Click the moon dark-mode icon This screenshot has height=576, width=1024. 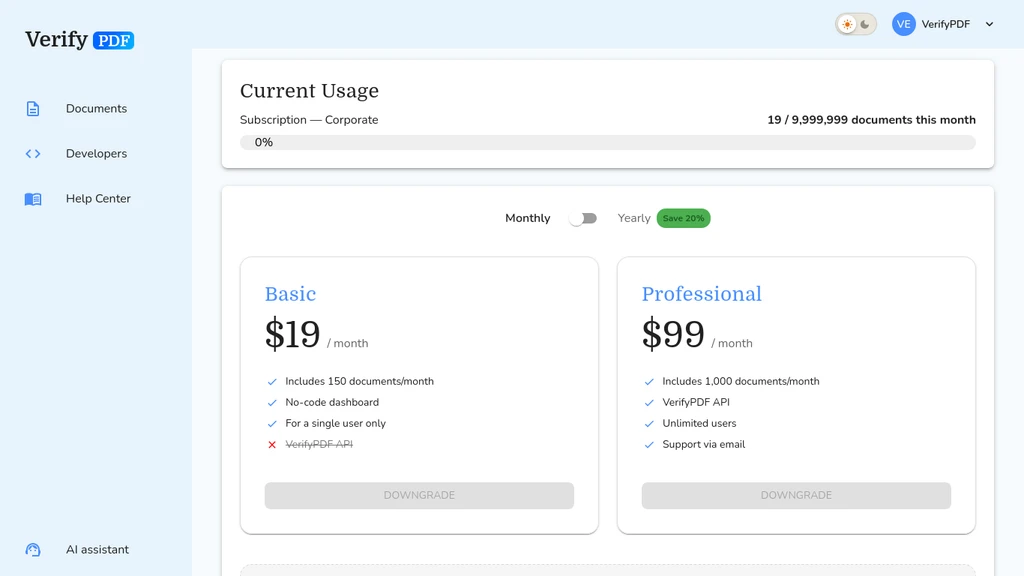click(865, 24)
